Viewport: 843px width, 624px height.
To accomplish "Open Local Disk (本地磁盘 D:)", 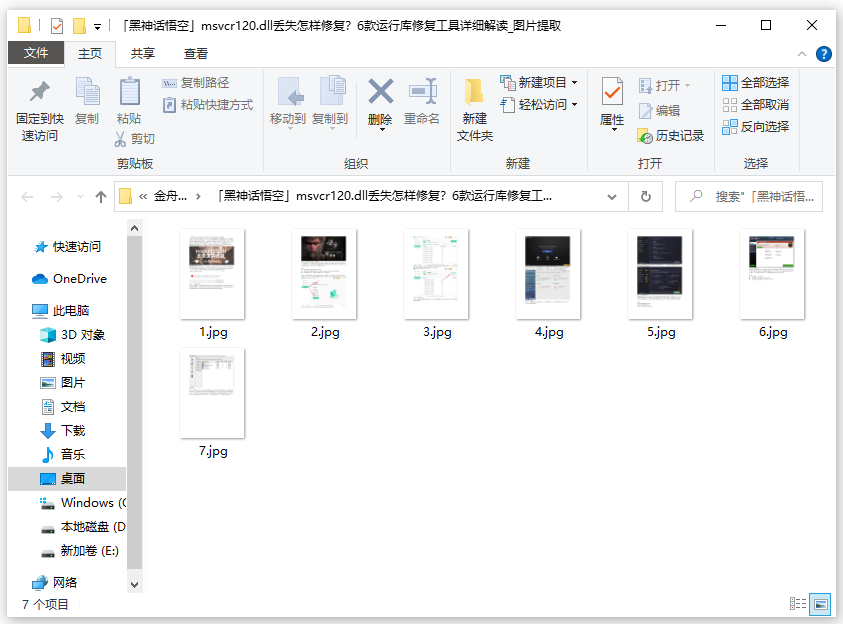I will (83, 527).
